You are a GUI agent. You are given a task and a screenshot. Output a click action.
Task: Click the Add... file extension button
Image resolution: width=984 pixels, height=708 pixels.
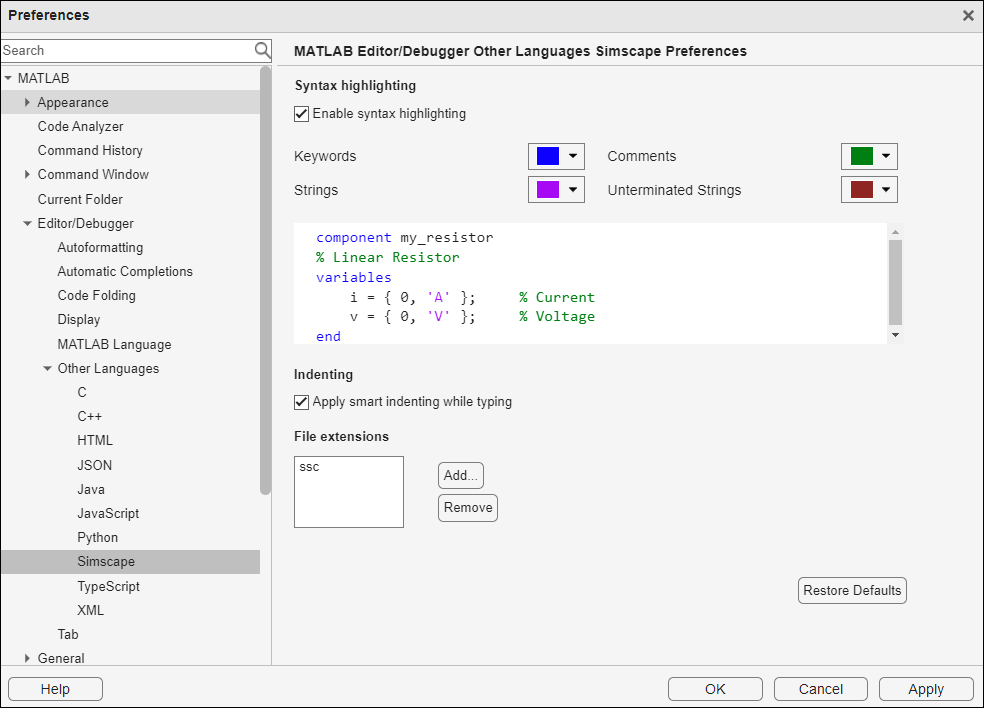click(x=461, y=475)
